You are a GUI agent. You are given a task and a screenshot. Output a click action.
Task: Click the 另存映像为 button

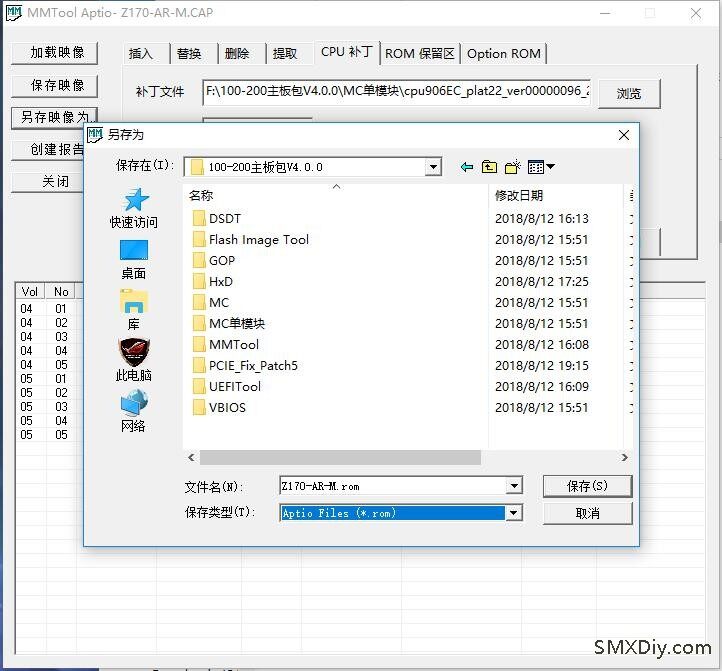point(54,118)
